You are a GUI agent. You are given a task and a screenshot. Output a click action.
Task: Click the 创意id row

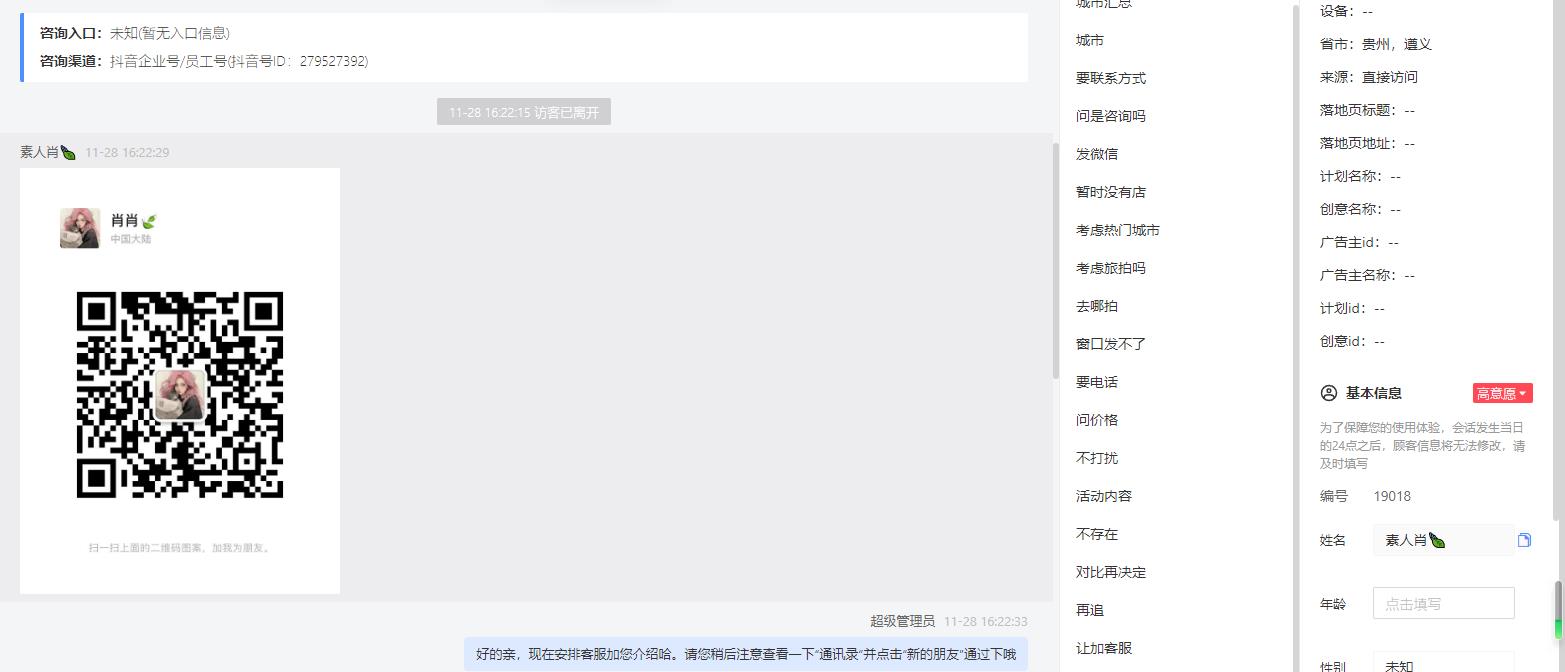[1352, 341]
